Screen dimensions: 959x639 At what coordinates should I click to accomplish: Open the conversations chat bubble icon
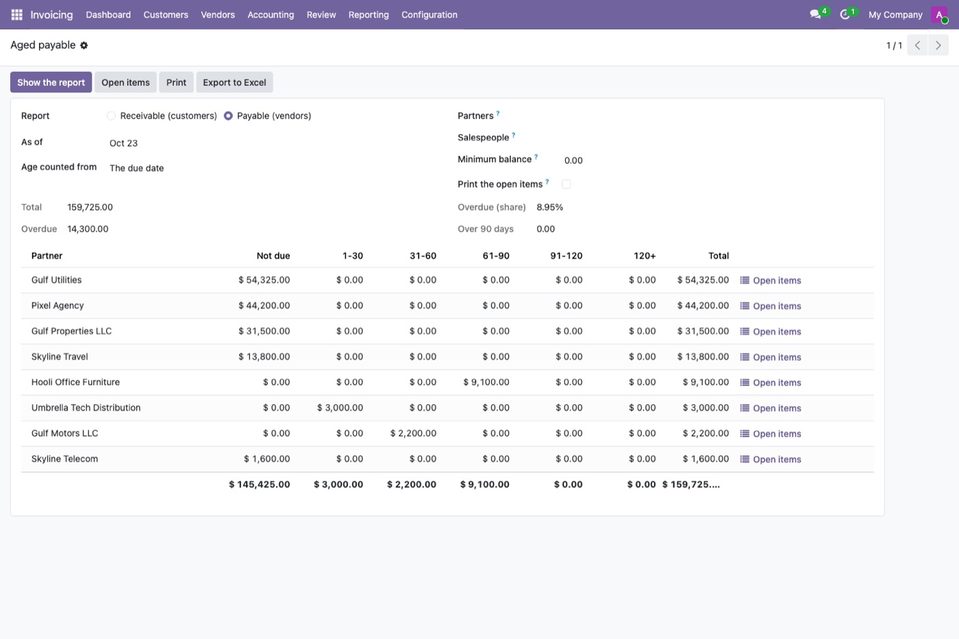click(815, 14)
